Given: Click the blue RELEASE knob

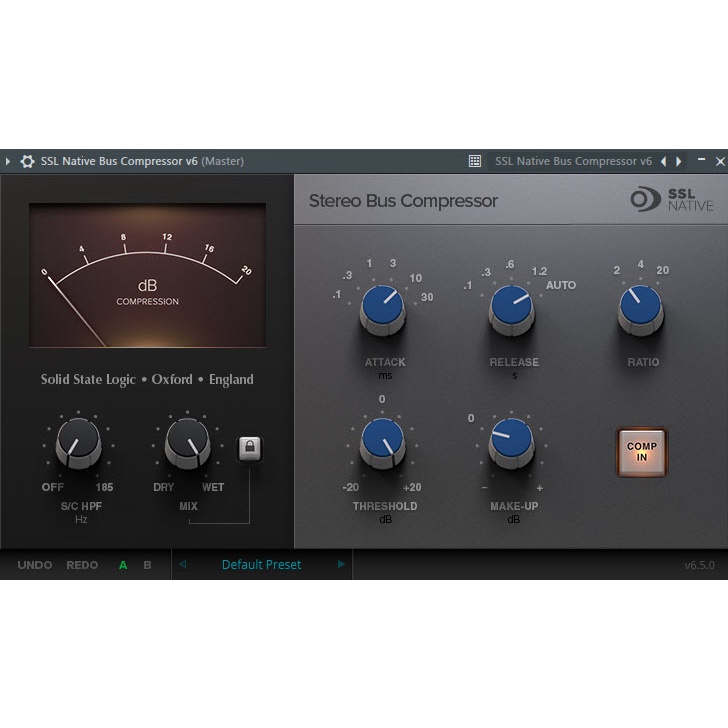Looking at the screenshot, I should tap(511, 308).
